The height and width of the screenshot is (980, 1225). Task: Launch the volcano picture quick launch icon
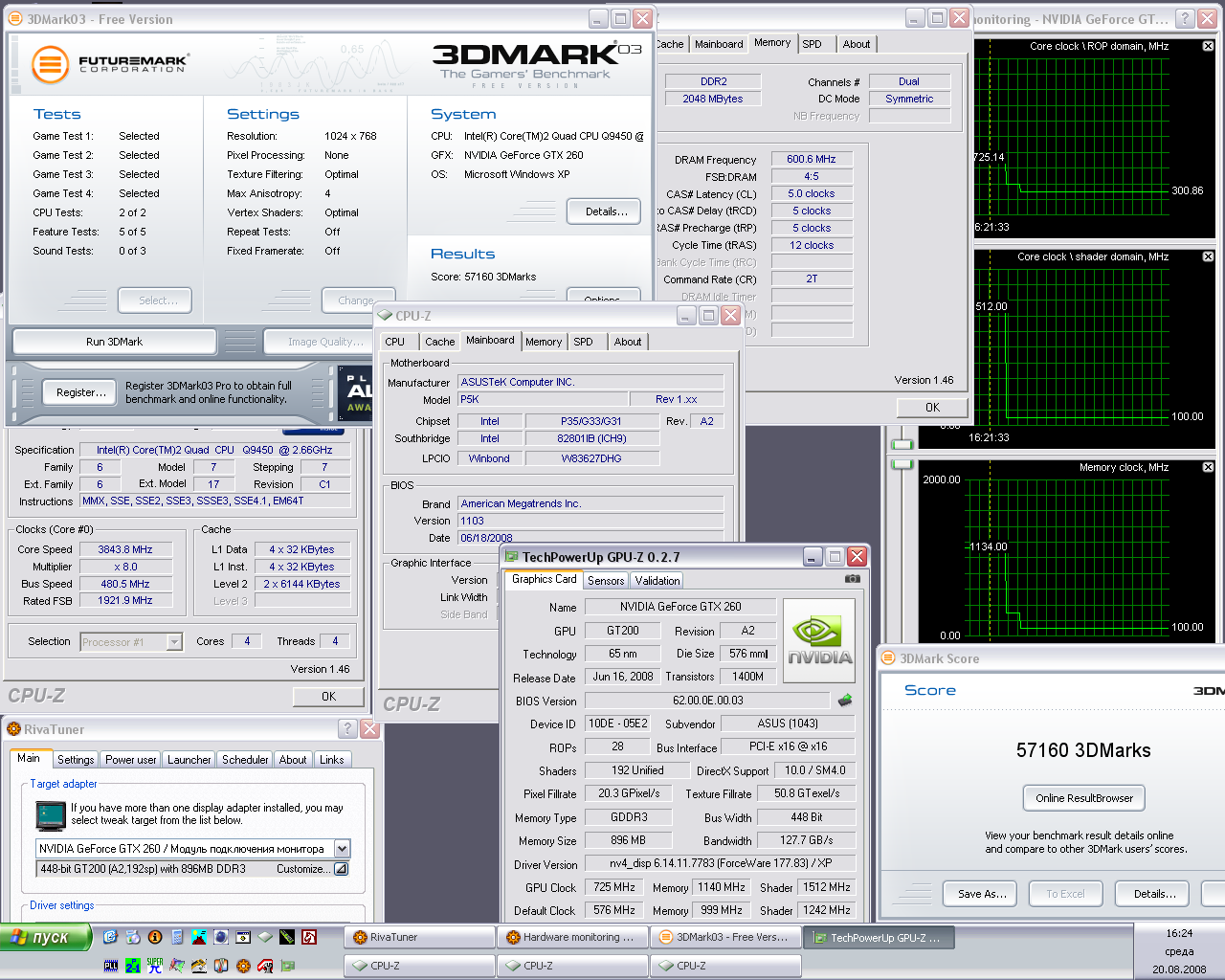point(199,937)
